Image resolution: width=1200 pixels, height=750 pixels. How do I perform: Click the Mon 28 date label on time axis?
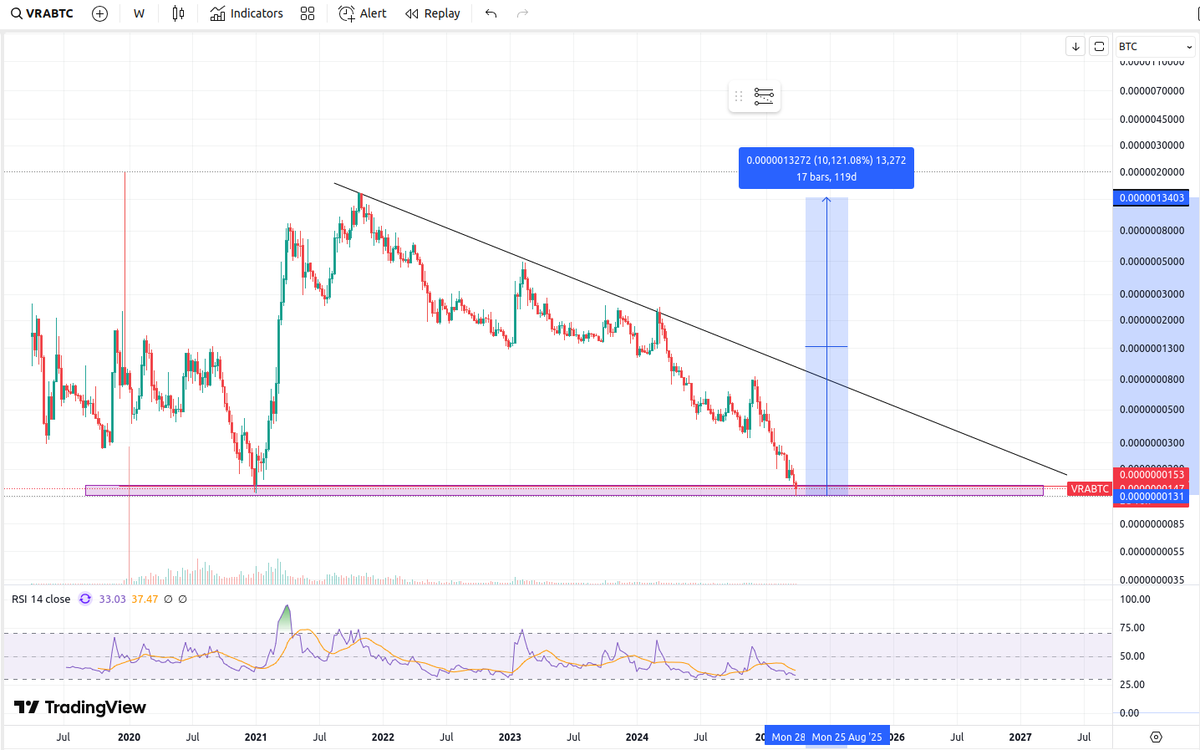(786, 737)
